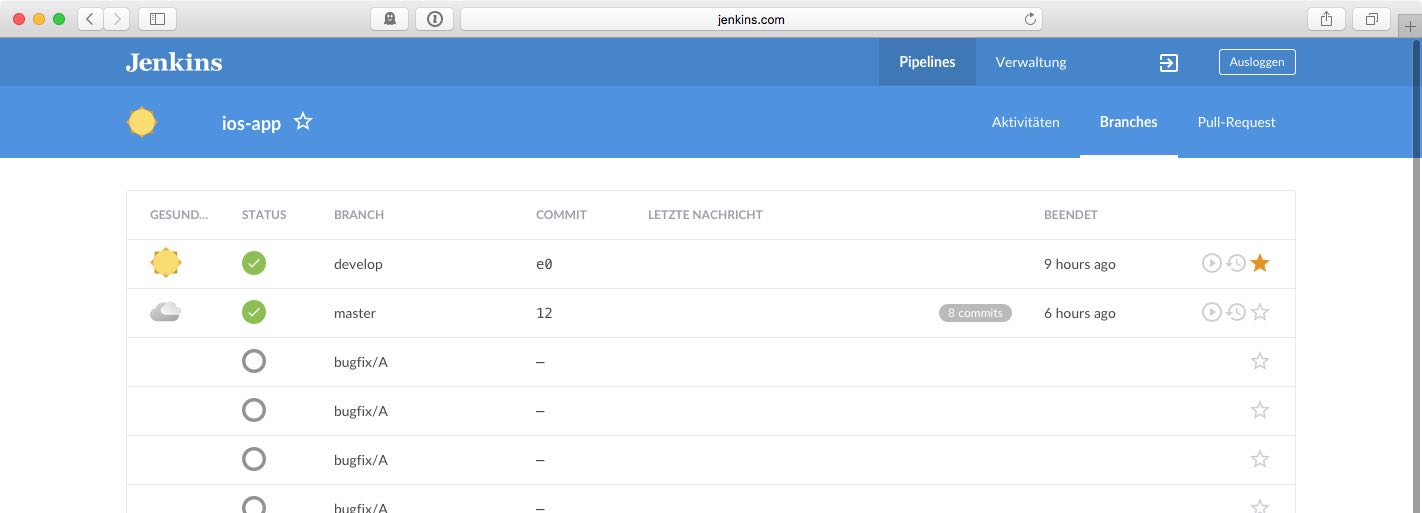Click the Jenkins logo
The width and height of the screenshot is (1422, 513).
tap(174, 62)
